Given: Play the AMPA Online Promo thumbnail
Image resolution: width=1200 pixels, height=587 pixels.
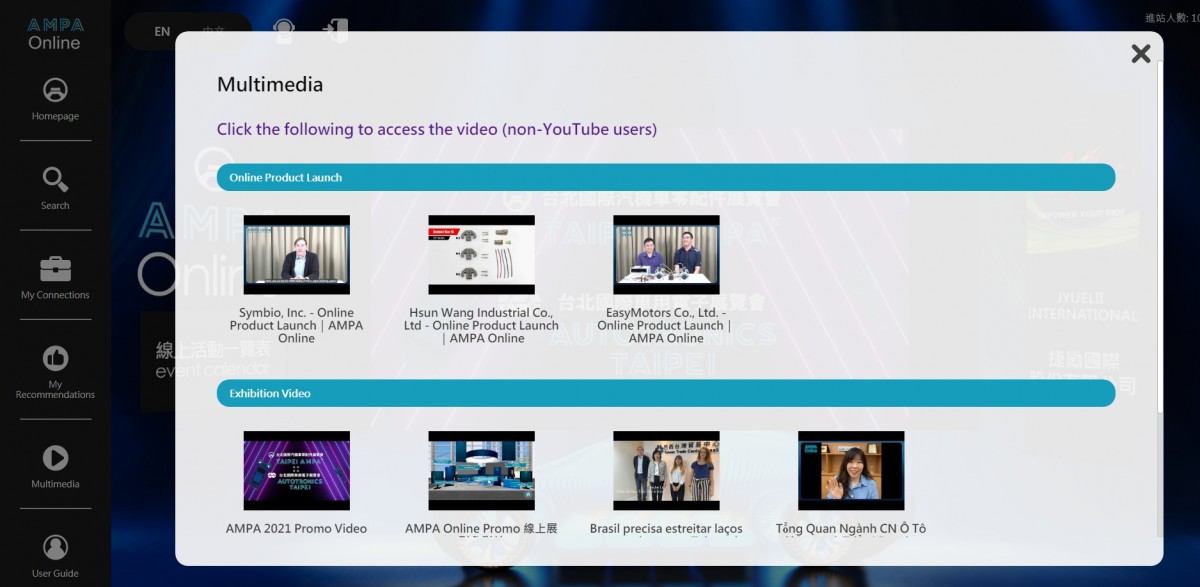Looking at the screenshot, I should pyautogui.click(x=482, y=471).
